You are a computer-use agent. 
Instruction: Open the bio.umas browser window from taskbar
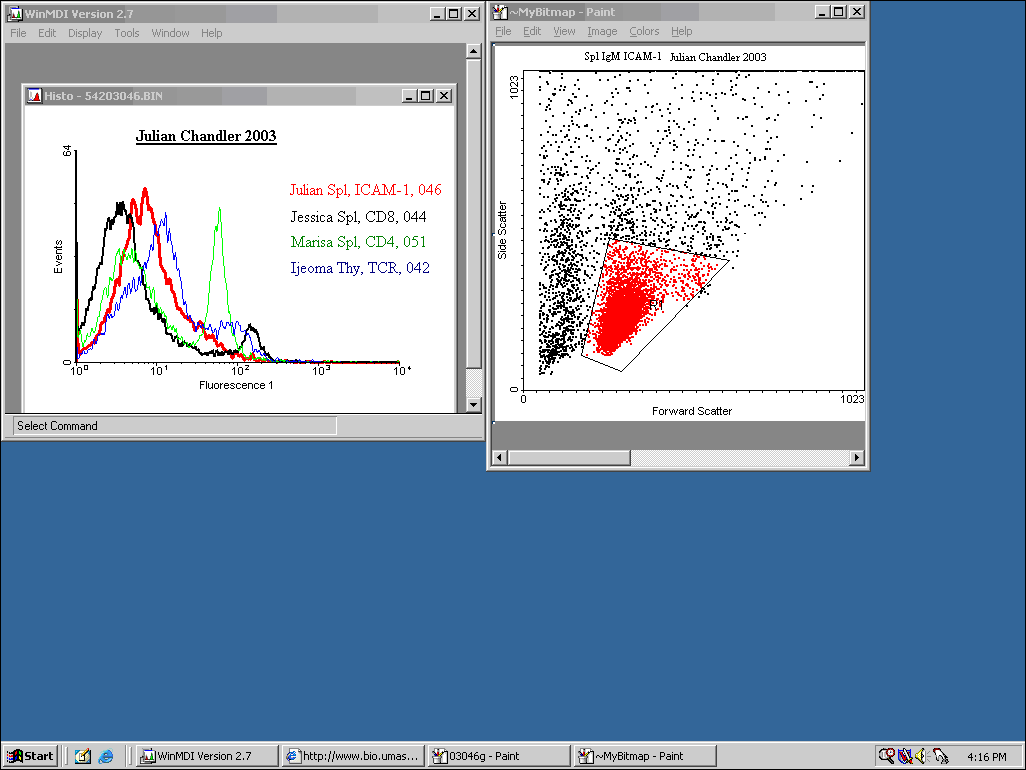[x=353, y=756]
